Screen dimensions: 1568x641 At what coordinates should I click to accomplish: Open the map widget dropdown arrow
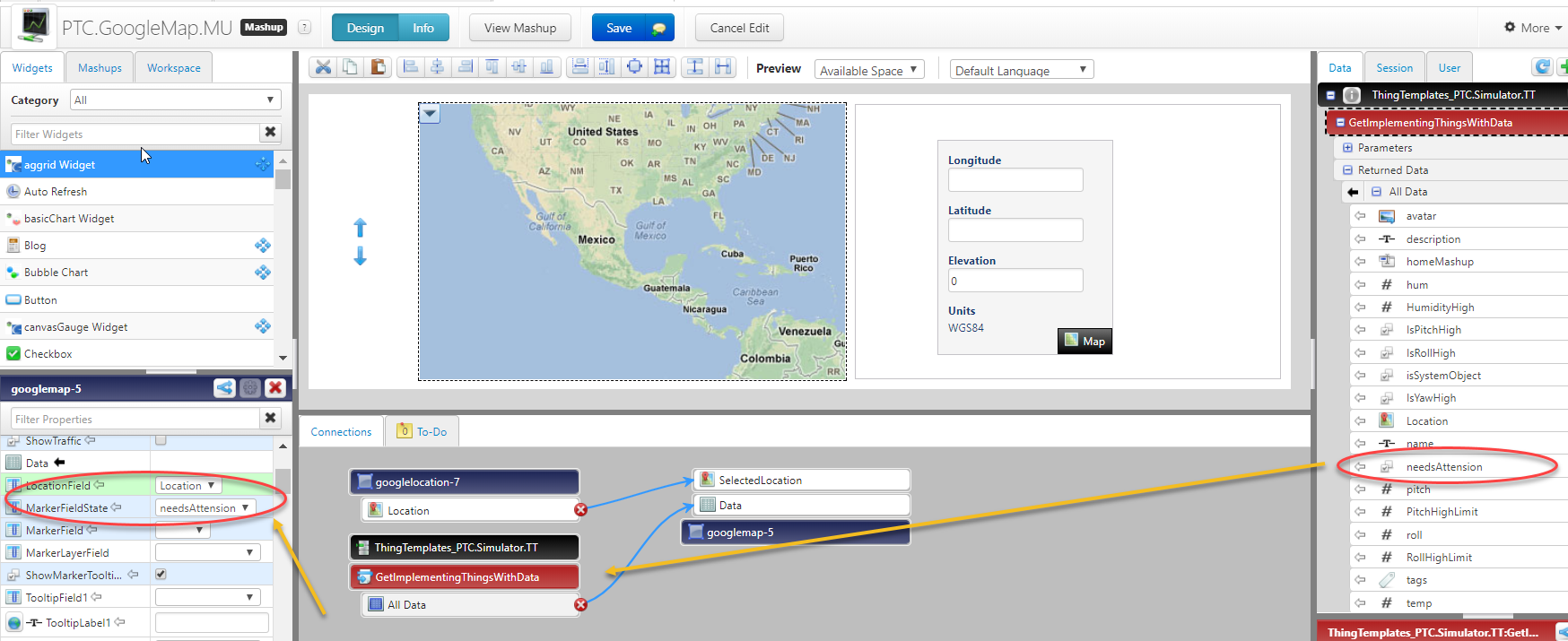pyautogui.click(x=431, y=114)
